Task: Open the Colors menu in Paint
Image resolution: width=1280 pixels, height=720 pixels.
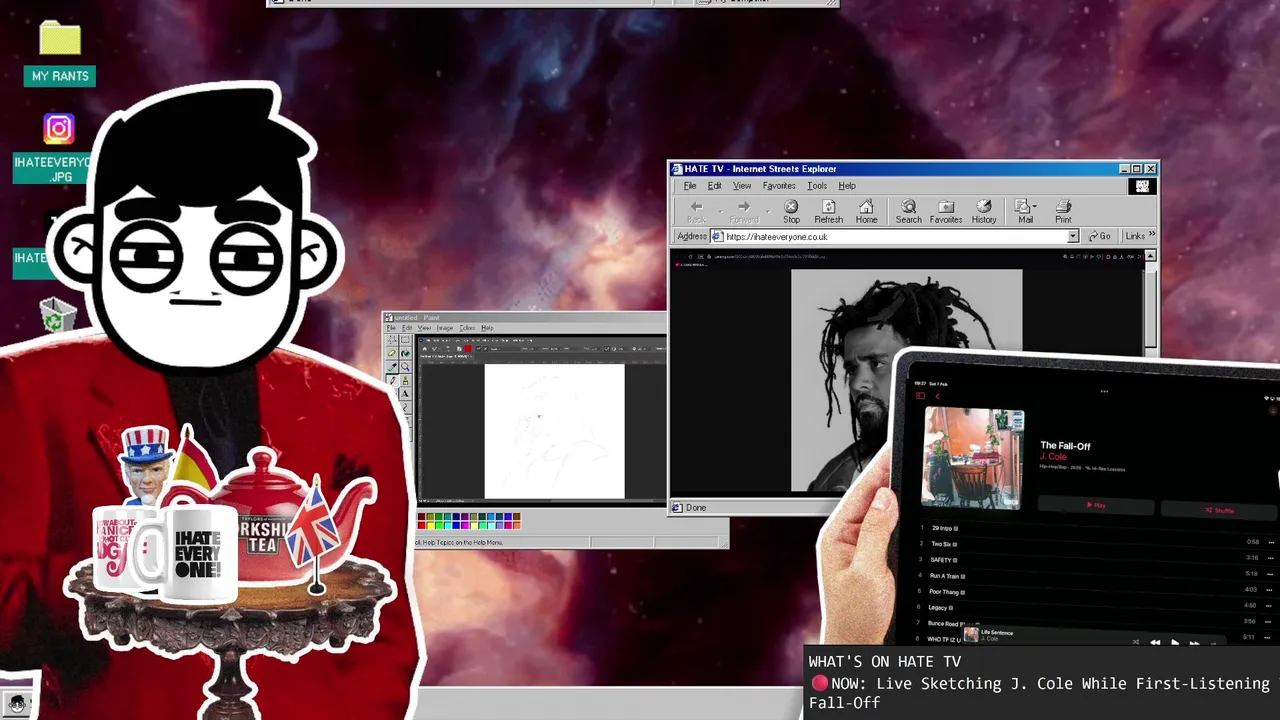Action: click(467, 328)
